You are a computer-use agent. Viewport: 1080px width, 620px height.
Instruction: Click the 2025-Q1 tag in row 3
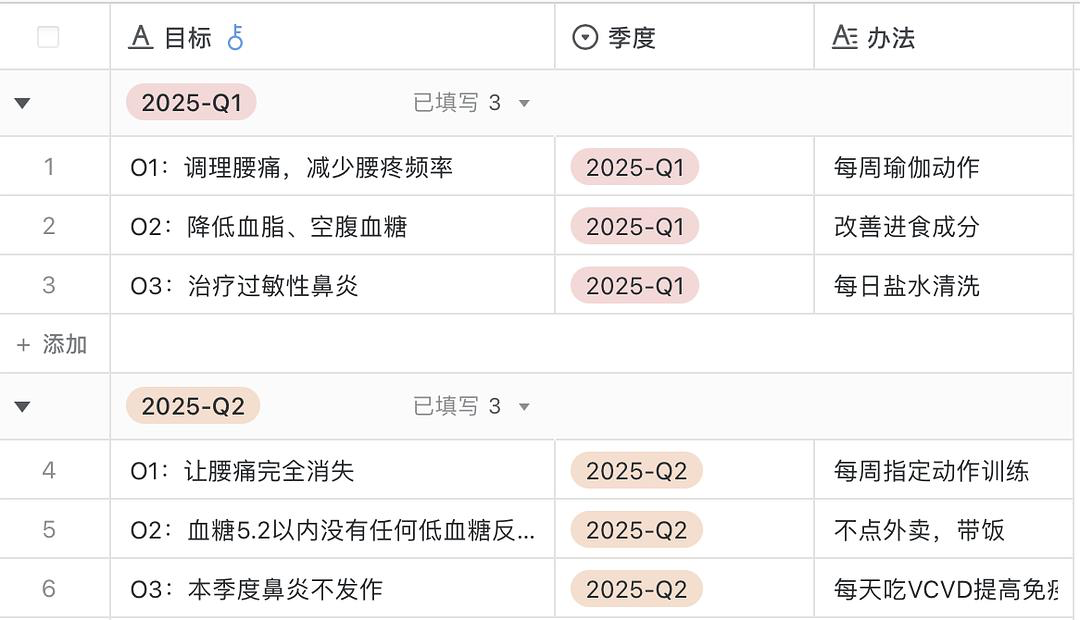(x=635, y=286)
